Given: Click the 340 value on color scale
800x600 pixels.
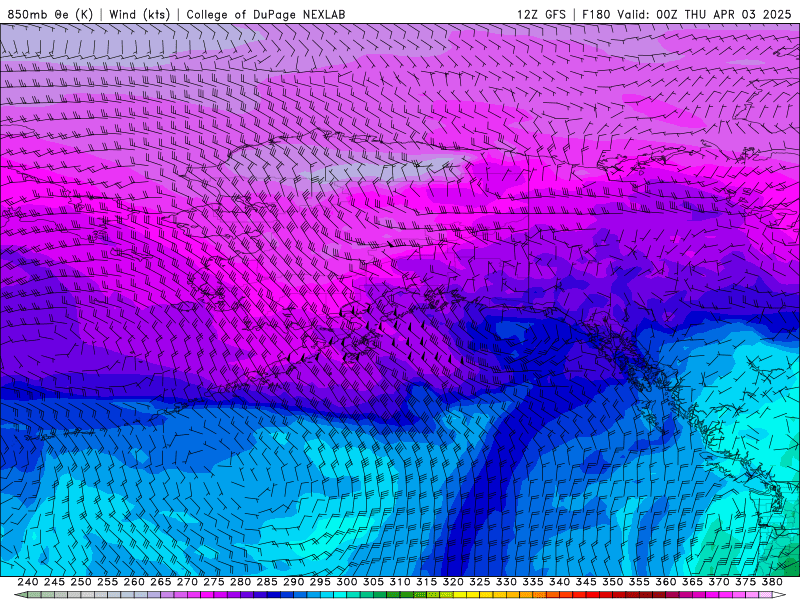Looking at the screenshot, I should 559,582.
